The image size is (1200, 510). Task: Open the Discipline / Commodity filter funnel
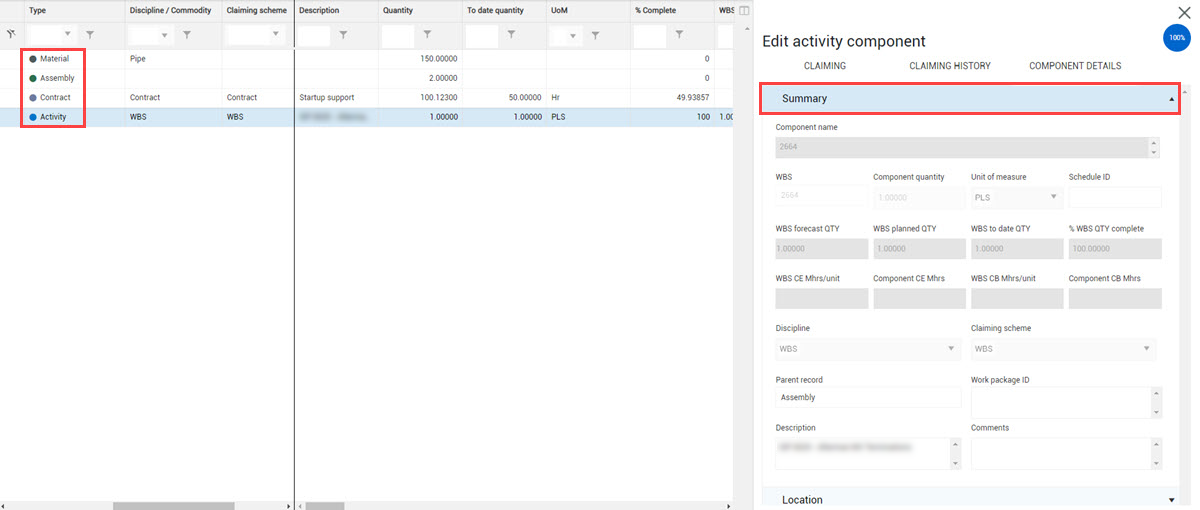click(186, 35)
